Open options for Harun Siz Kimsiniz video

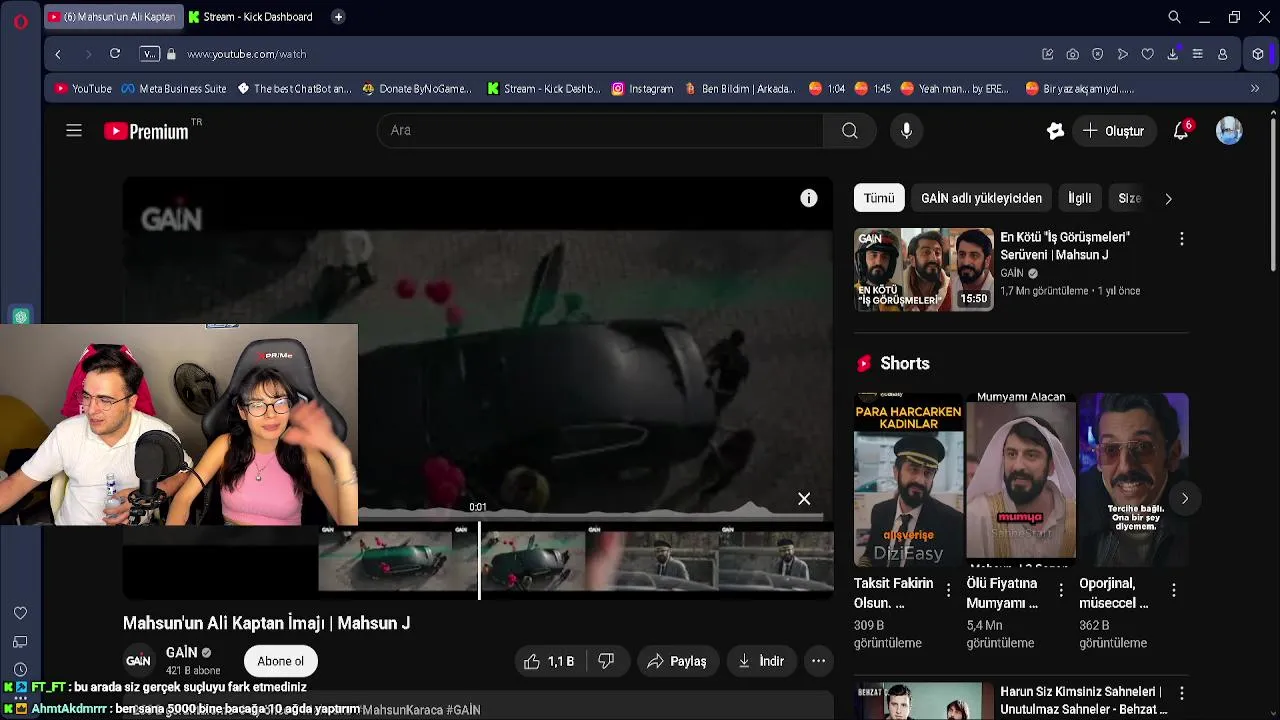tap(1181, 693)
